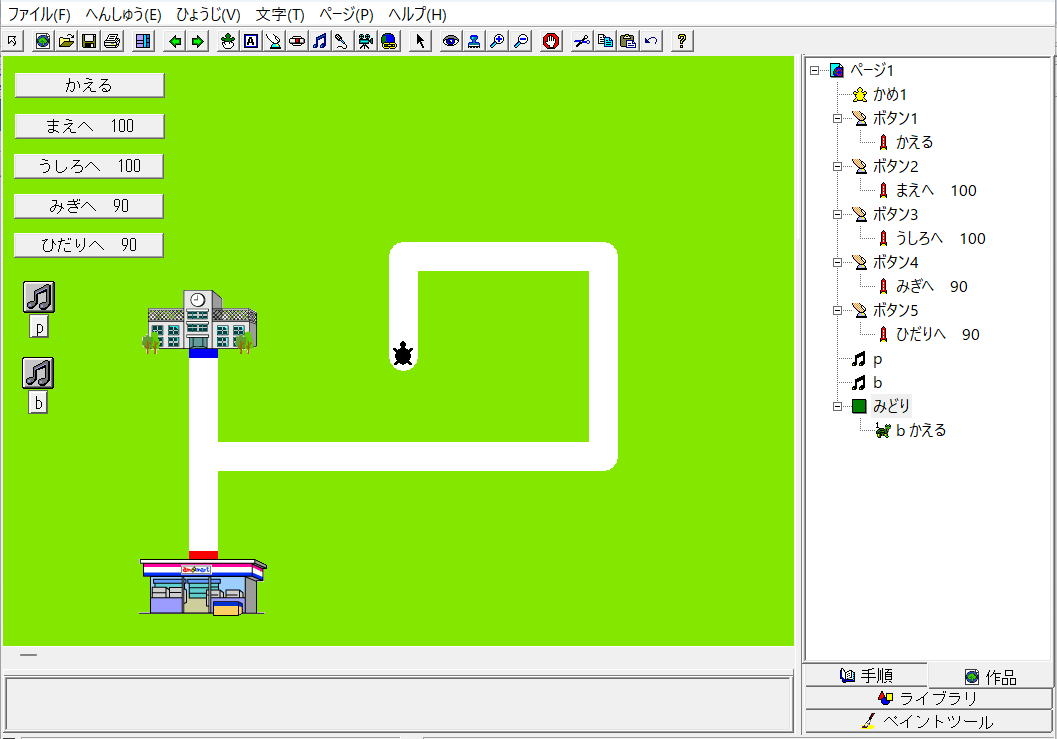The image size is (1057, 739).
Task: Click the みぎへ 90 button on canvas
Action: pos(88,206)
